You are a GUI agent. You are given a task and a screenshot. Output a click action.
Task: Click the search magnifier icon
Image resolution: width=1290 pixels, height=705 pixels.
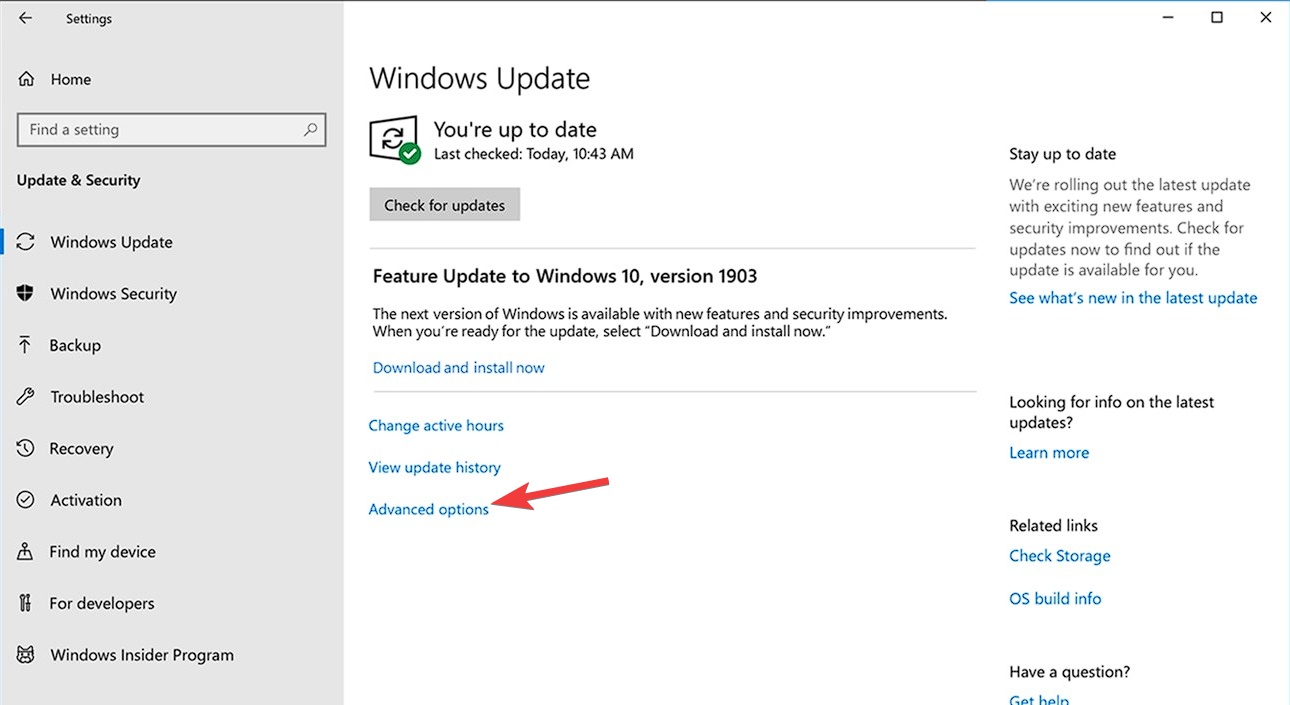(x=311, y=129)
